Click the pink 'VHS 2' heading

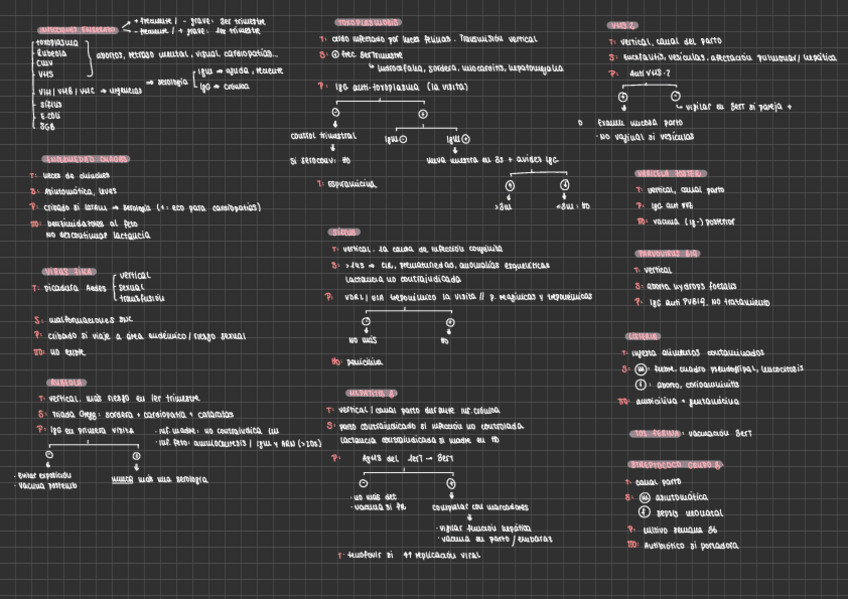tap(622, 25)
